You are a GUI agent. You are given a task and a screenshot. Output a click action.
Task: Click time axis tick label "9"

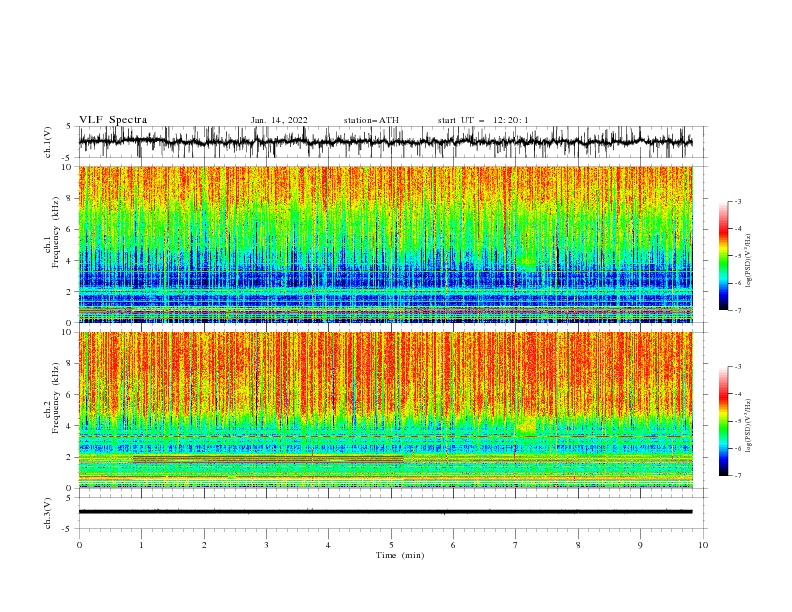[640, 545]
